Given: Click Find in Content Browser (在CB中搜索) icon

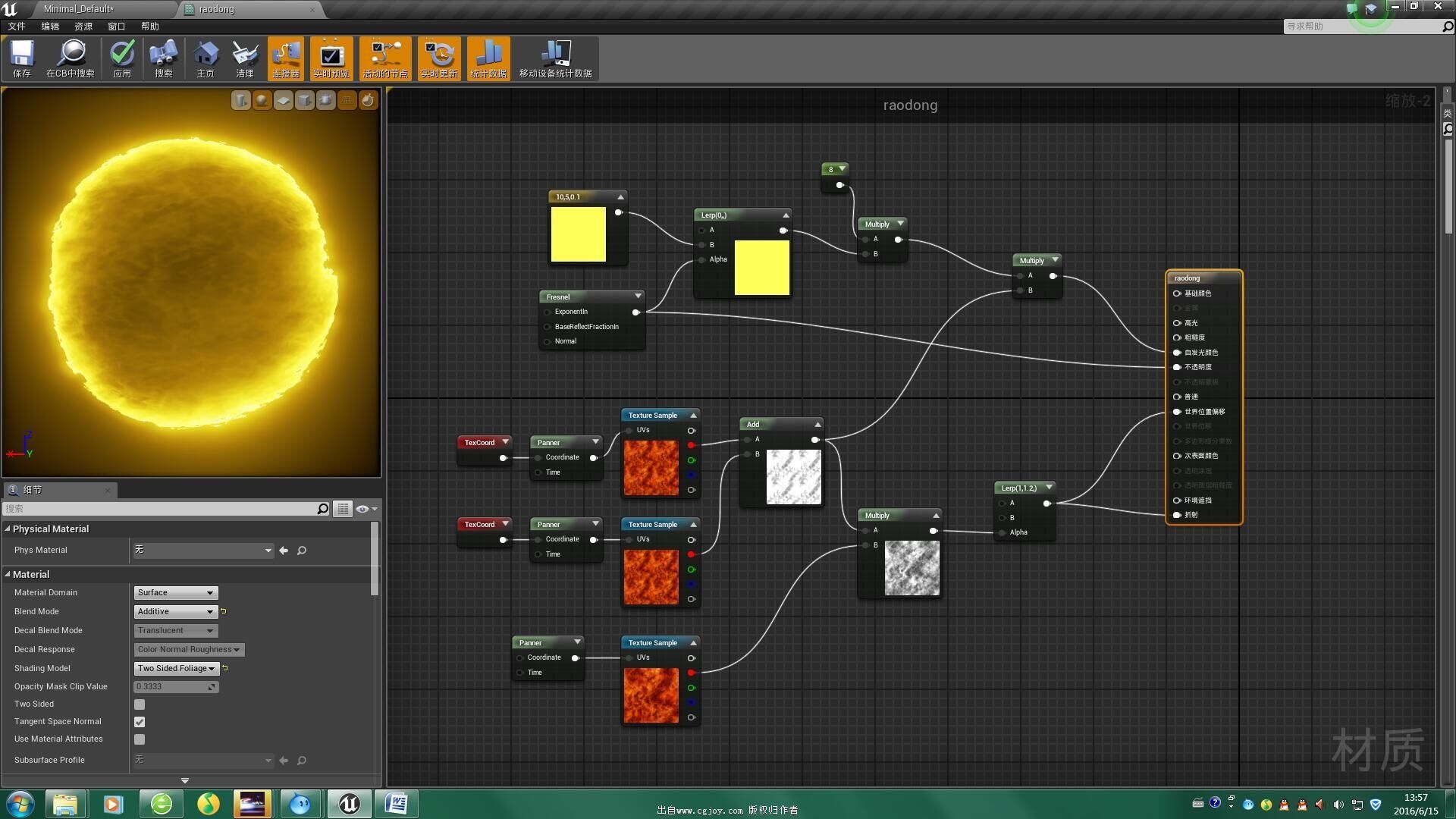Looking at the screenshot, I should tap(71, 58).
